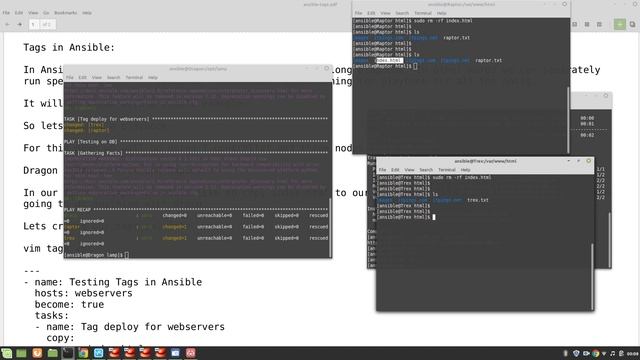
Task: Open View menu in PDF viewer
Action: 33,13
